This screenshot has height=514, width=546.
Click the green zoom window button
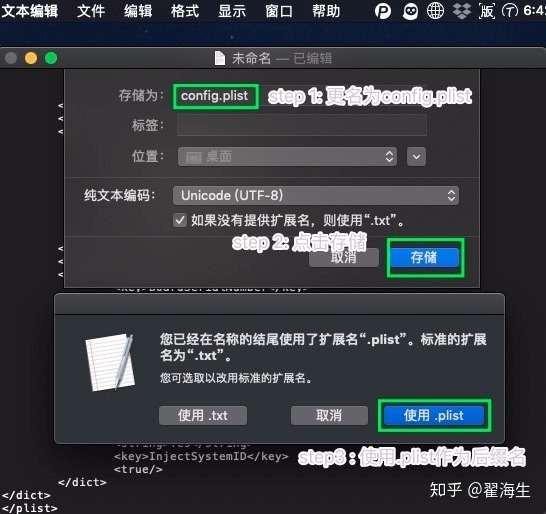(51, 58)
